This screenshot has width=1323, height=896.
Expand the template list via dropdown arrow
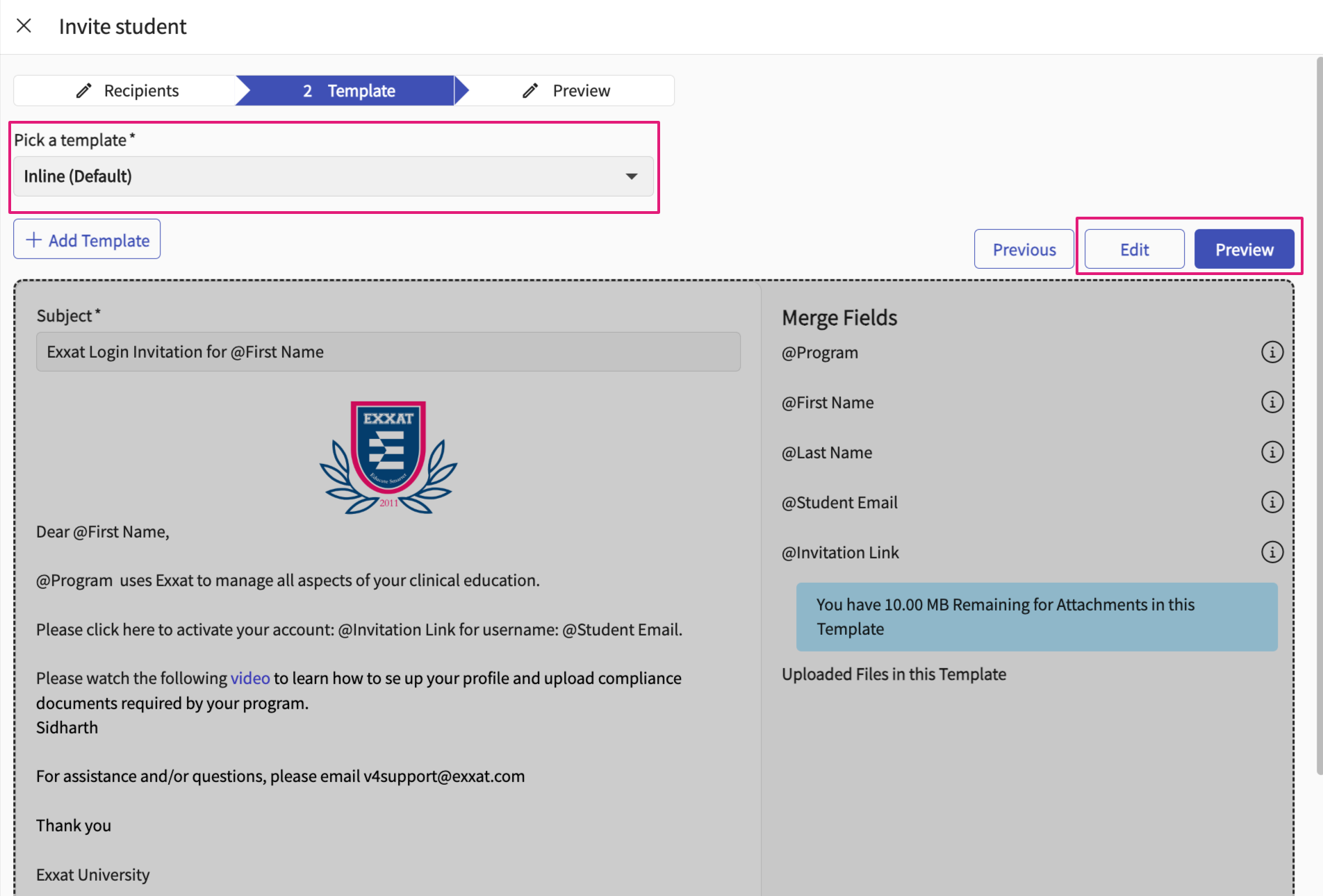tap(631, 176)
